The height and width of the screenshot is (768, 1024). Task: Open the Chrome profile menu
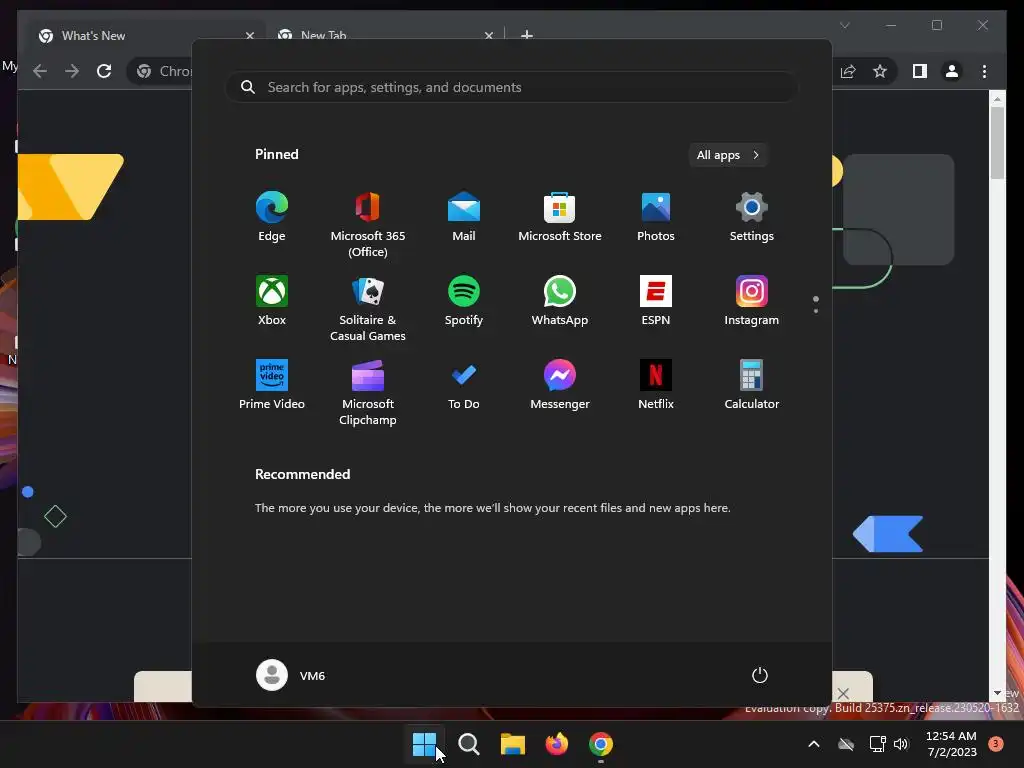tap(952, 71)
